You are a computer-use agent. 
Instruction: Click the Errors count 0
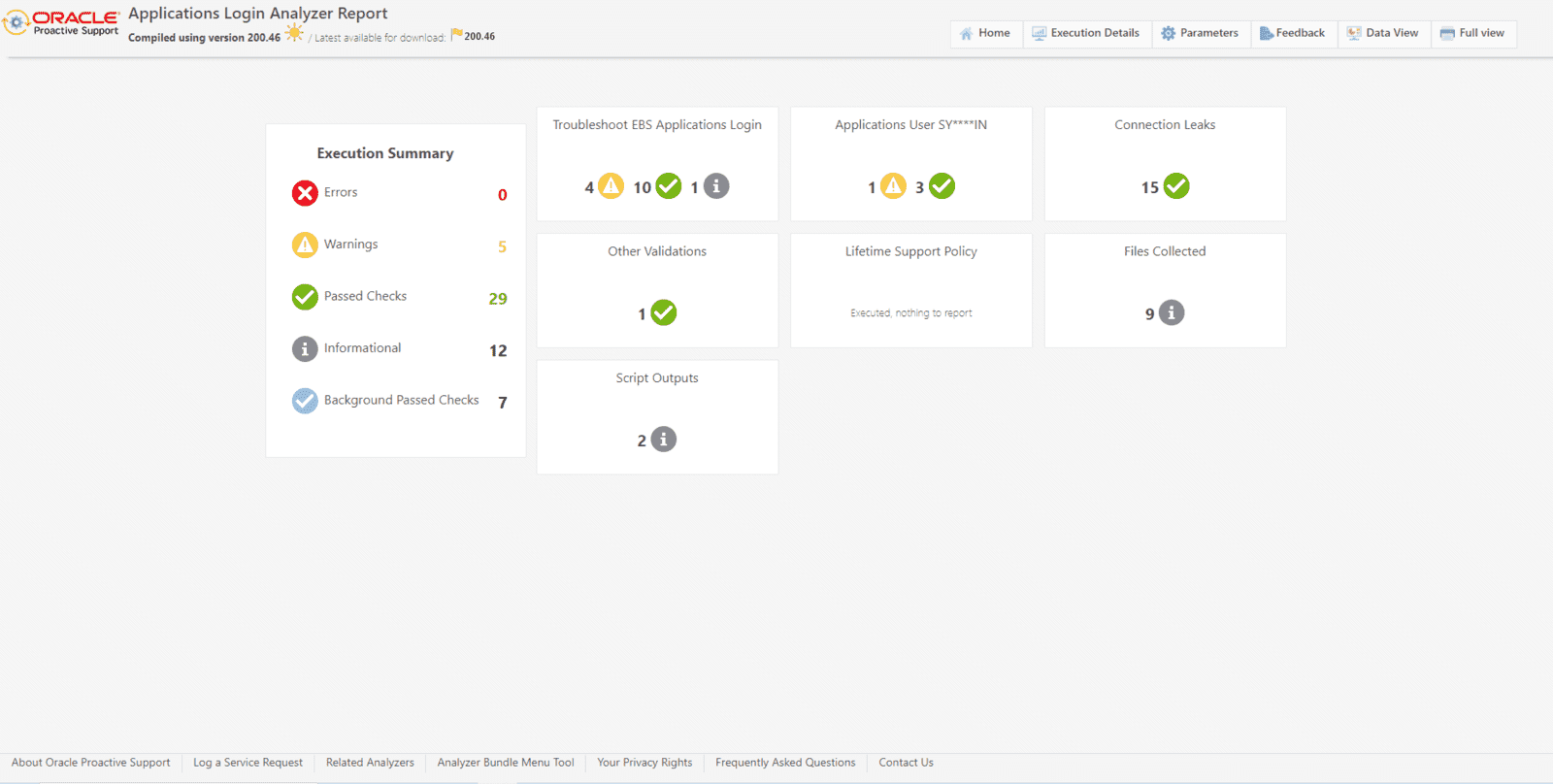point(502,195)
